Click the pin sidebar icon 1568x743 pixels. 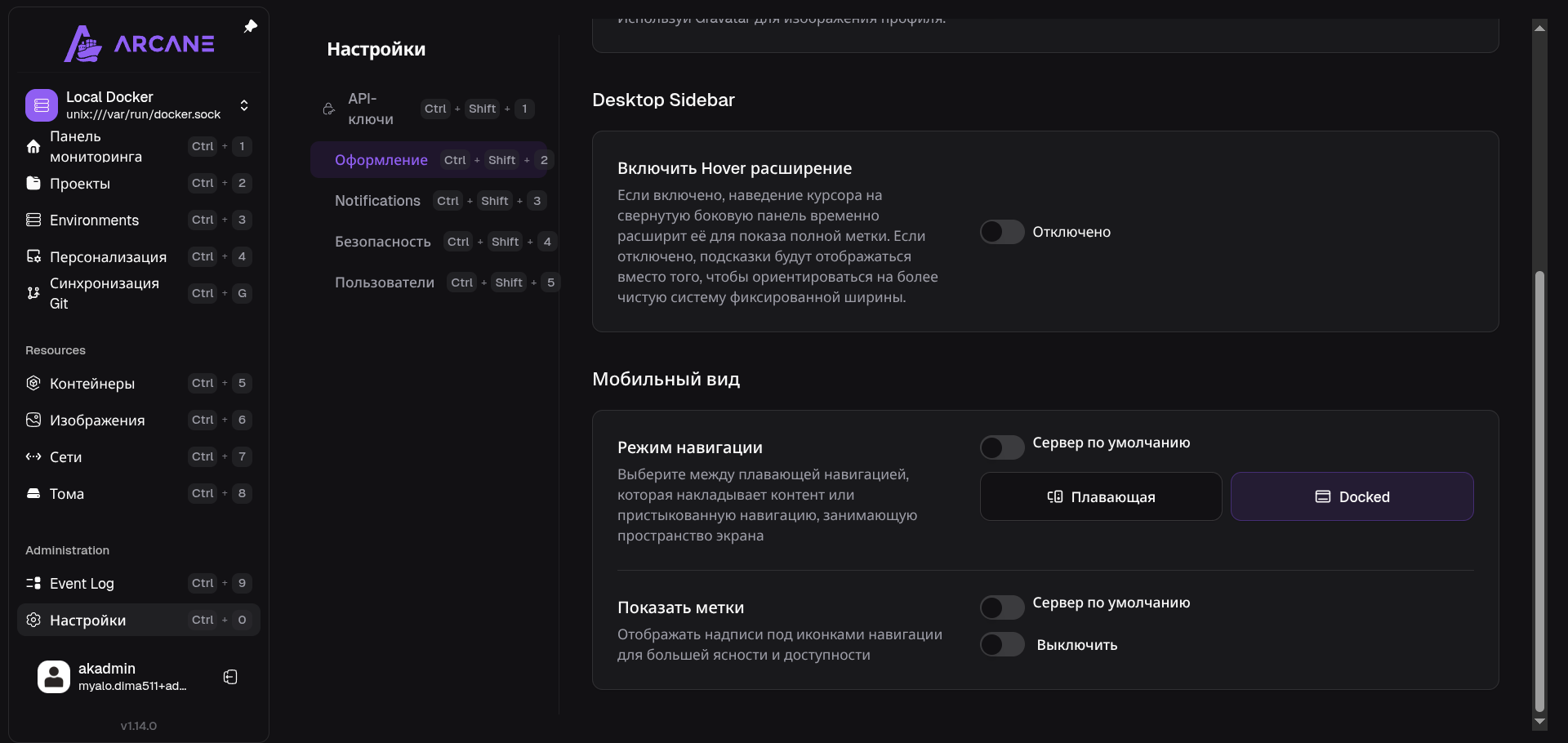tap(251, 26)
